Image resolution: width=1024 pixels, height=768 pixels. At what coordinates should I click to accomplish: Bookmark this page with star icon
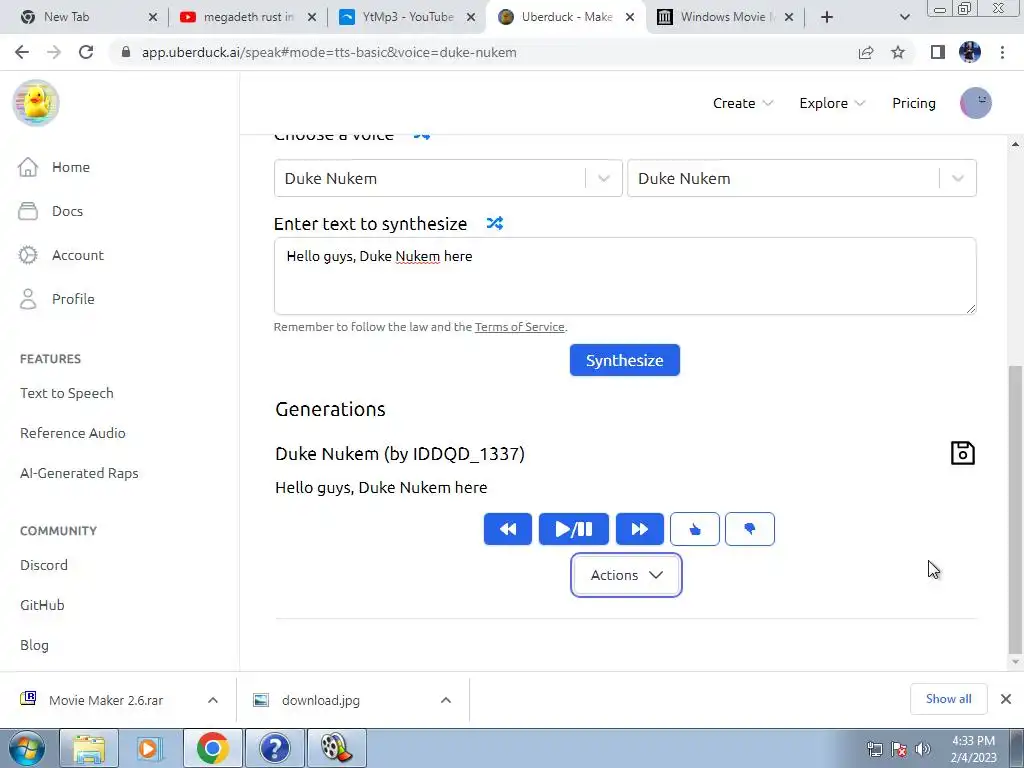(898, 52)
